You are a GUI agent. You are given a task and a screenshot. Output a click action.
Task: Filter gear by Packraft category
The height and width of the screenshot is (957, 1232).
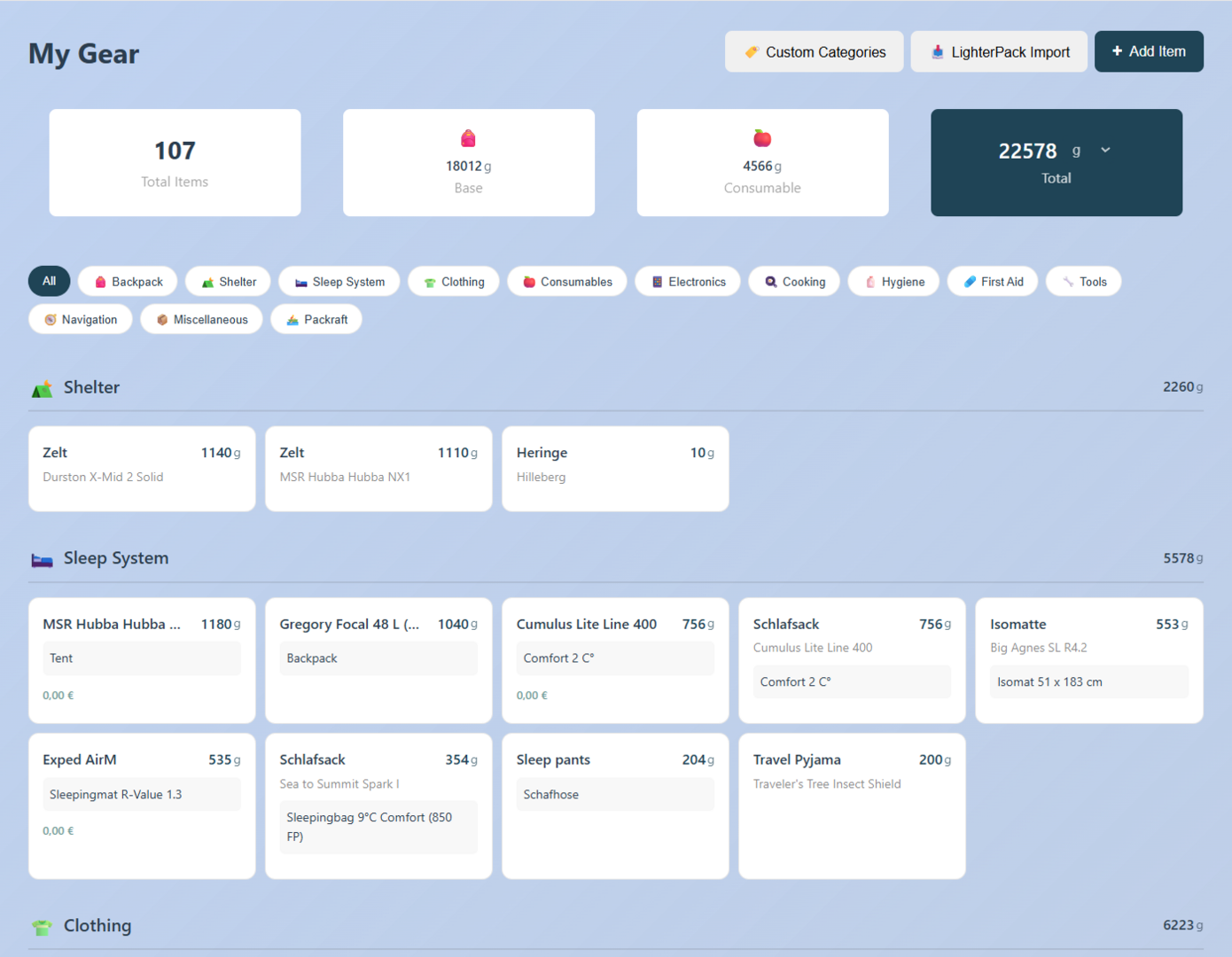[316, 320]
